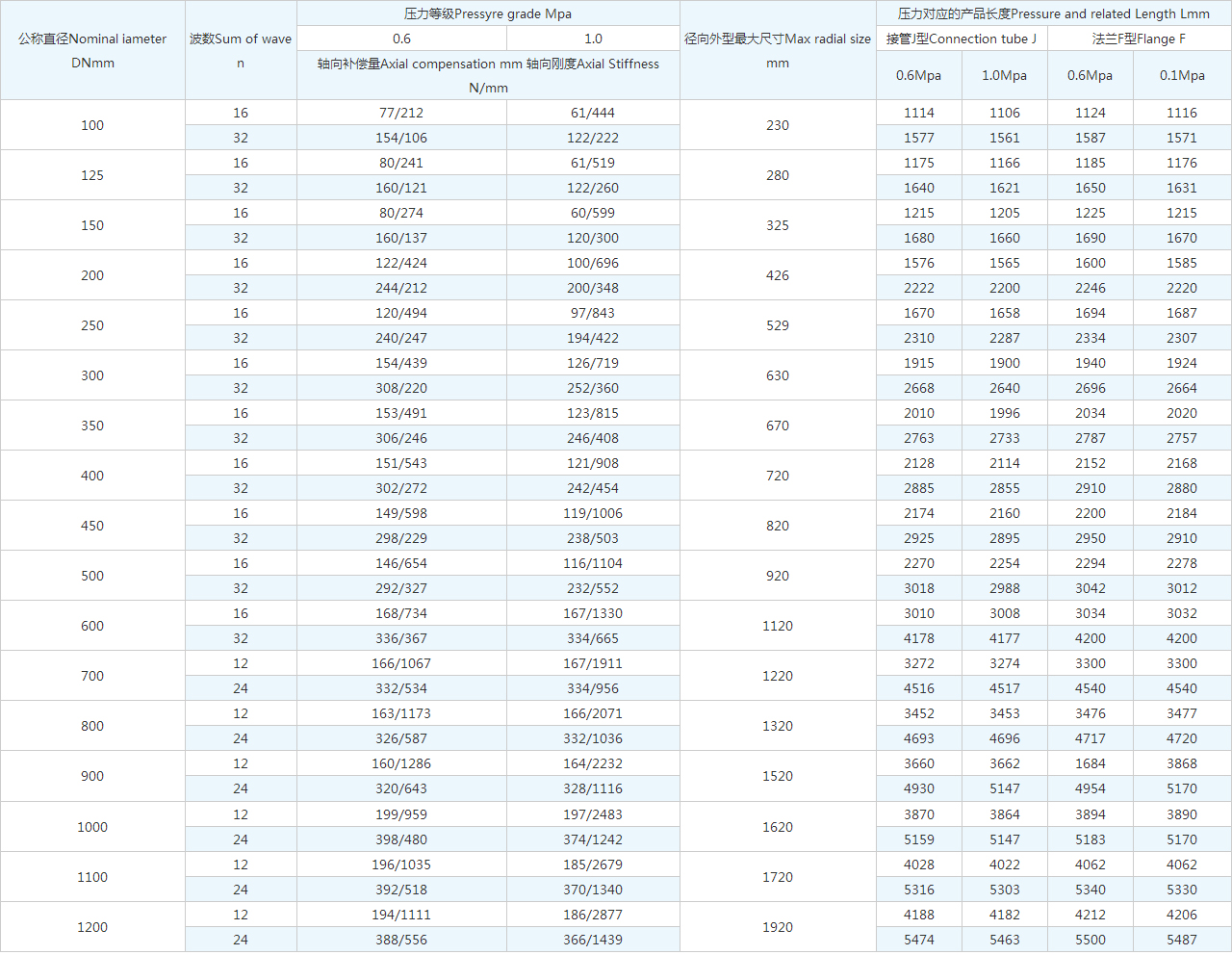The width and height of the screenshot is (1232, 955).
Task: Select the Pressure and related Length header
Action: coord(1053,13)
